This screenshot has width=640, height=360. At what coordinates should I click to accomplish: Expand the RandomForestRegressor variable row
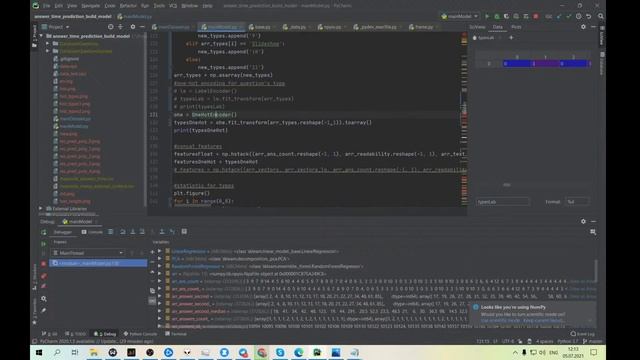160,267
